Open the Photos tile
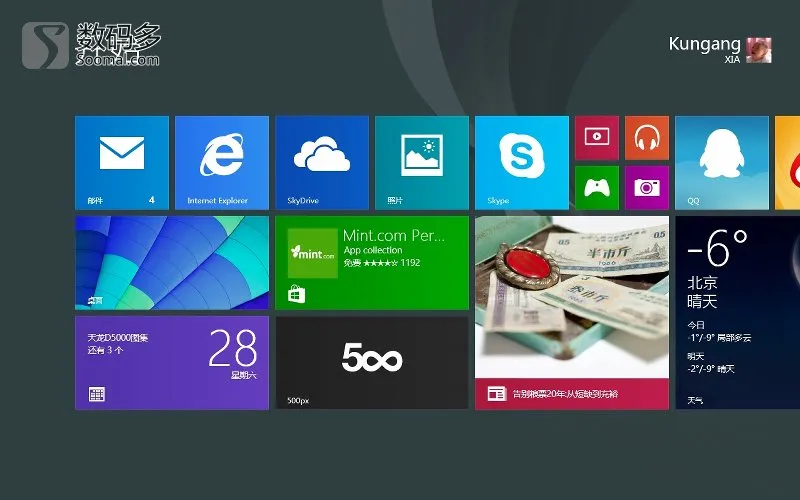Viewport: 800px width, 500px height. point(421,163)
